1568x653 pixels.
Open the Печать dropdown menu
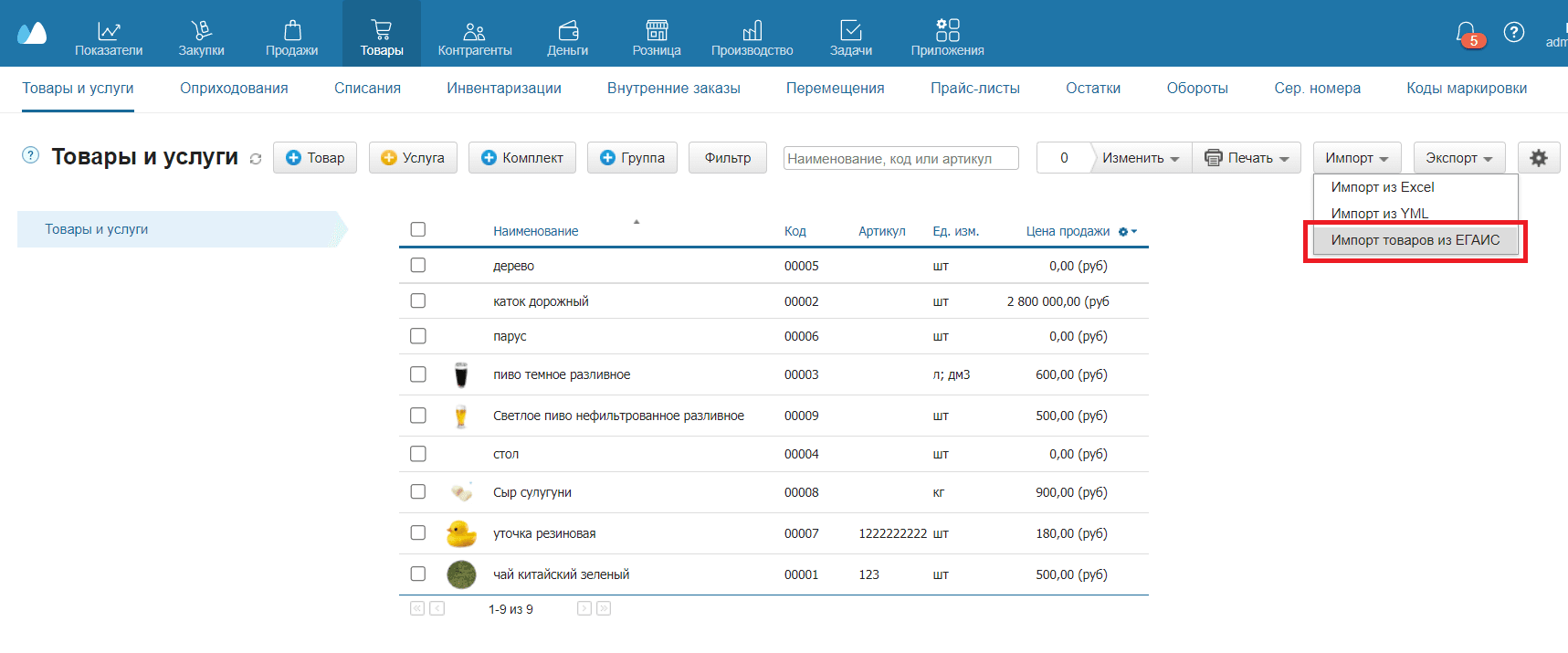pyautogui.click(x=1247, y=158)
